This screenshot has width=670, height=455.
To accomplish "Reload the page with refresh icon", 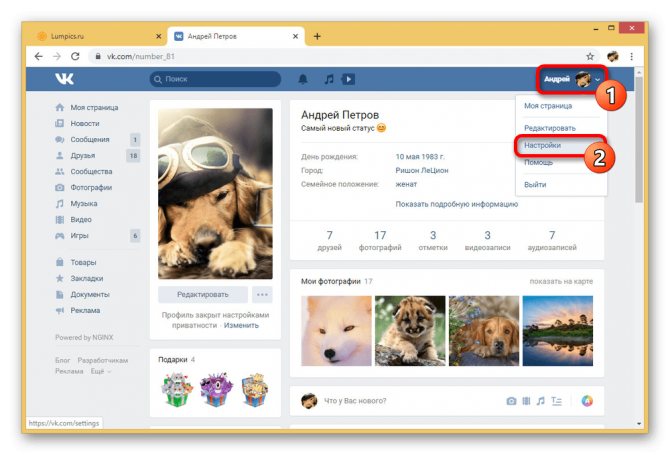I will click(x=75, y=56).
